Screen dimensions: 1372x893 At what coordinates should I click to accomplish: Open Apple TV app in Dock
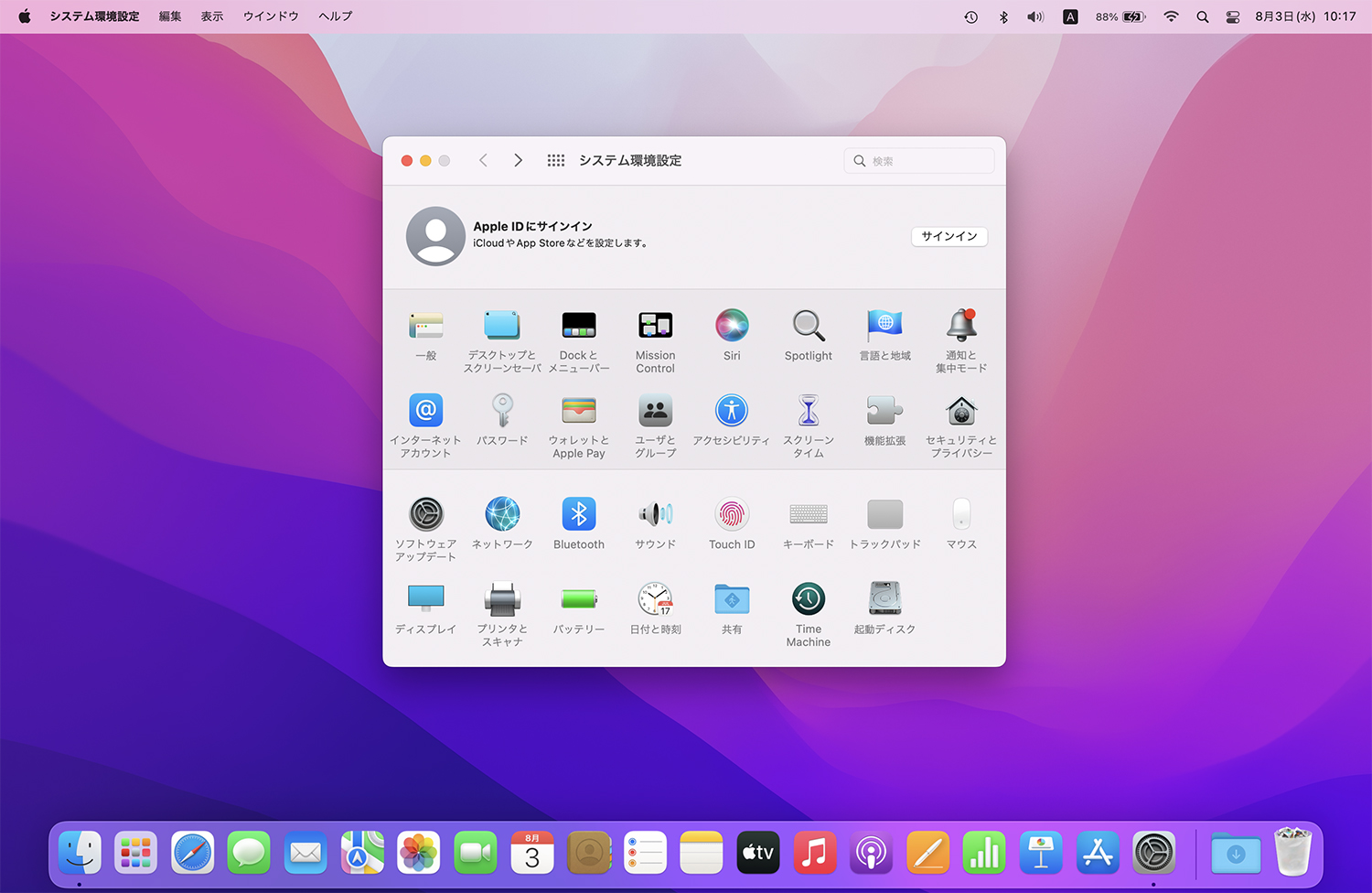758,853
